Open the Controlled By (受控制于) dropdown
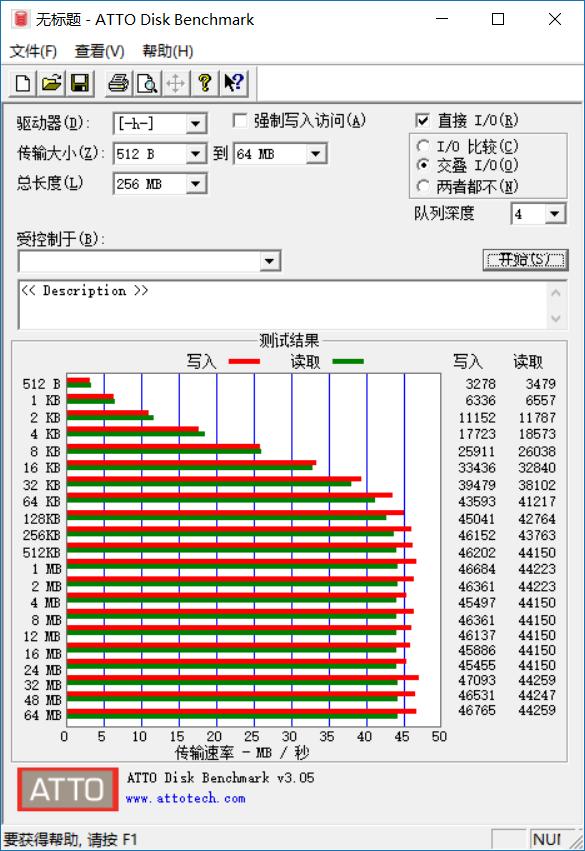Viewport: 585px width, 851px height. (x=269, y=262)
